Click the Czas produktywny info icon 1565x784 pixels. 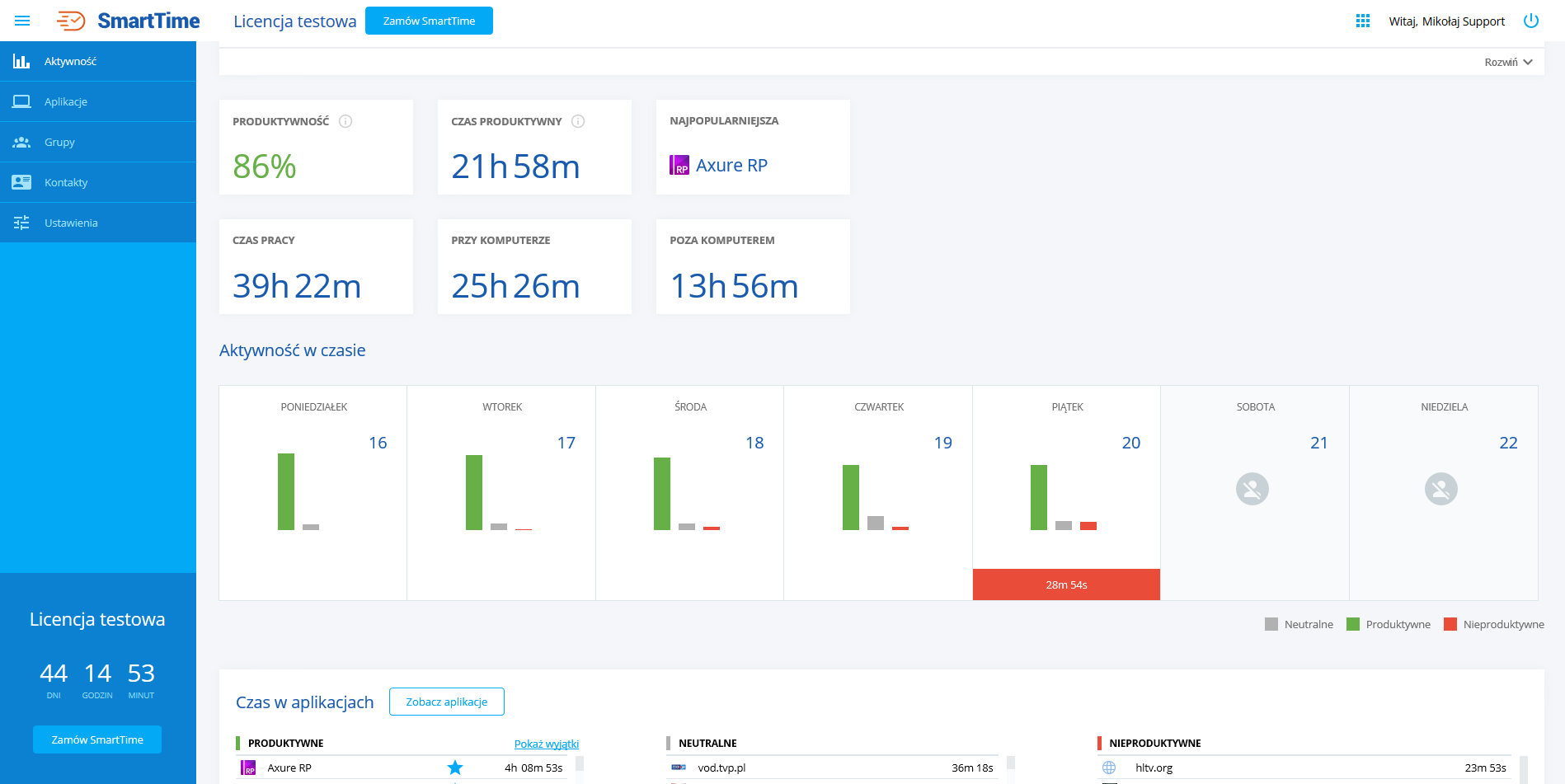click(x=578, y=121)
